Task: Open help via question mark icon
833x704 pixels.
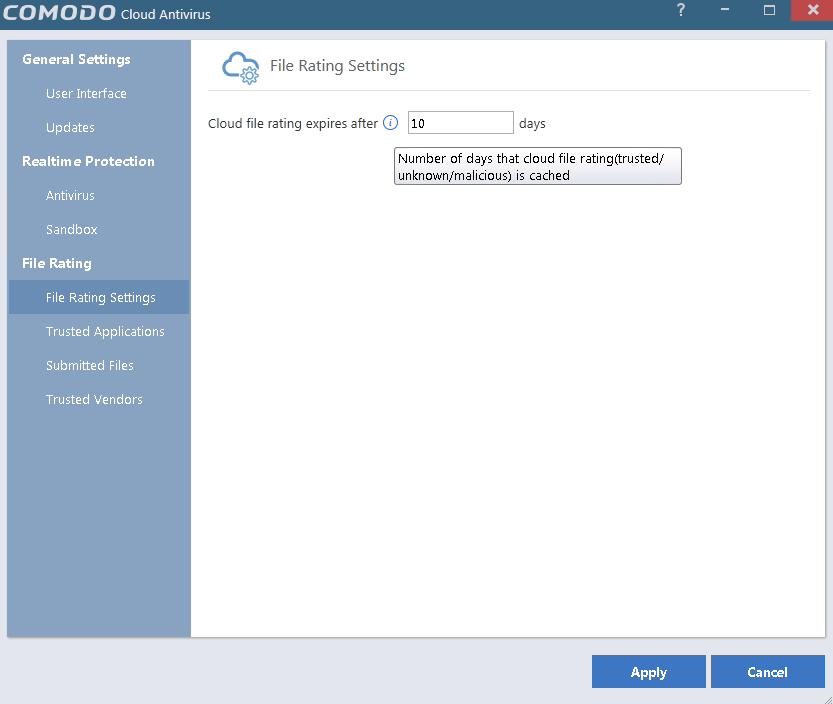Action: (x=681, y=10)
